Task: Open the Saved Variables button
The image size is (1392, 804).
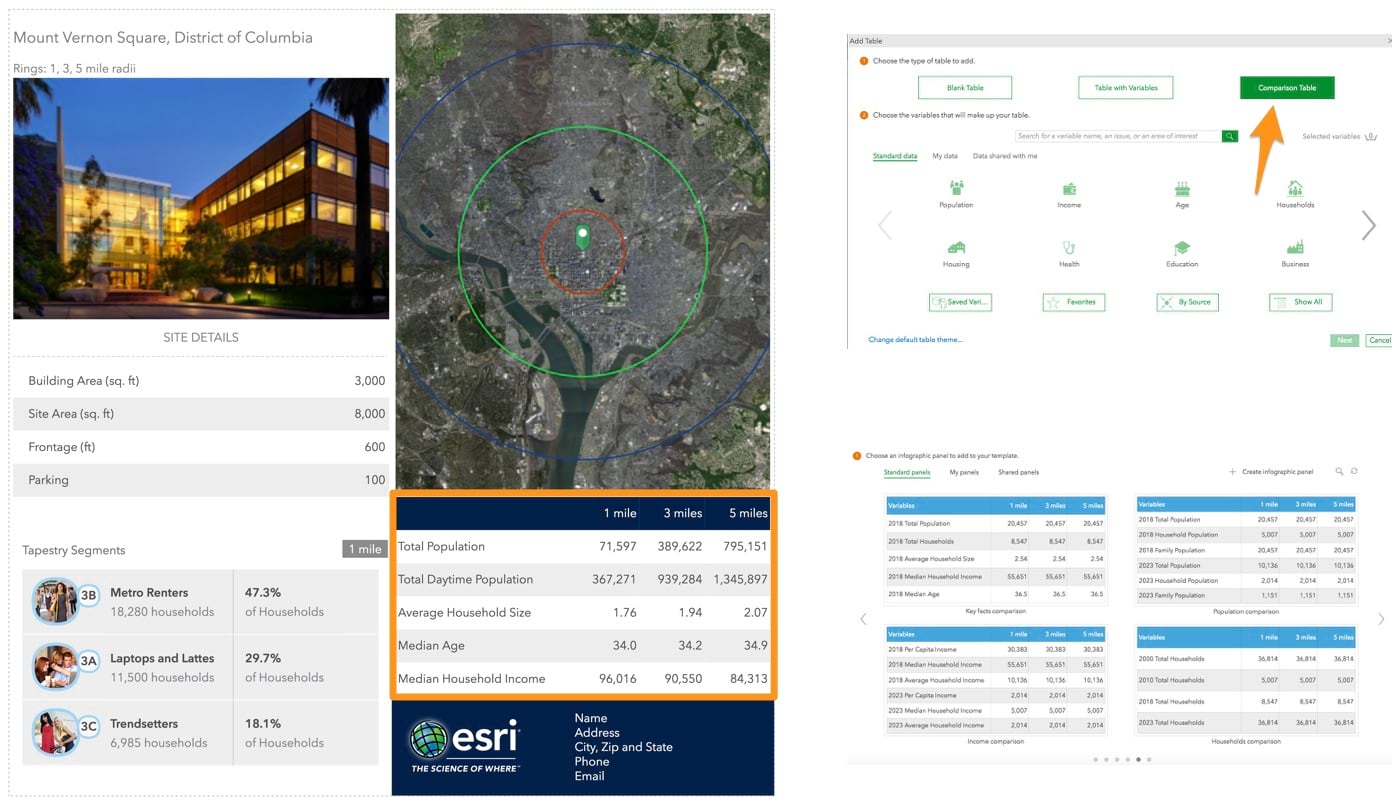Action: click(960, 302)
